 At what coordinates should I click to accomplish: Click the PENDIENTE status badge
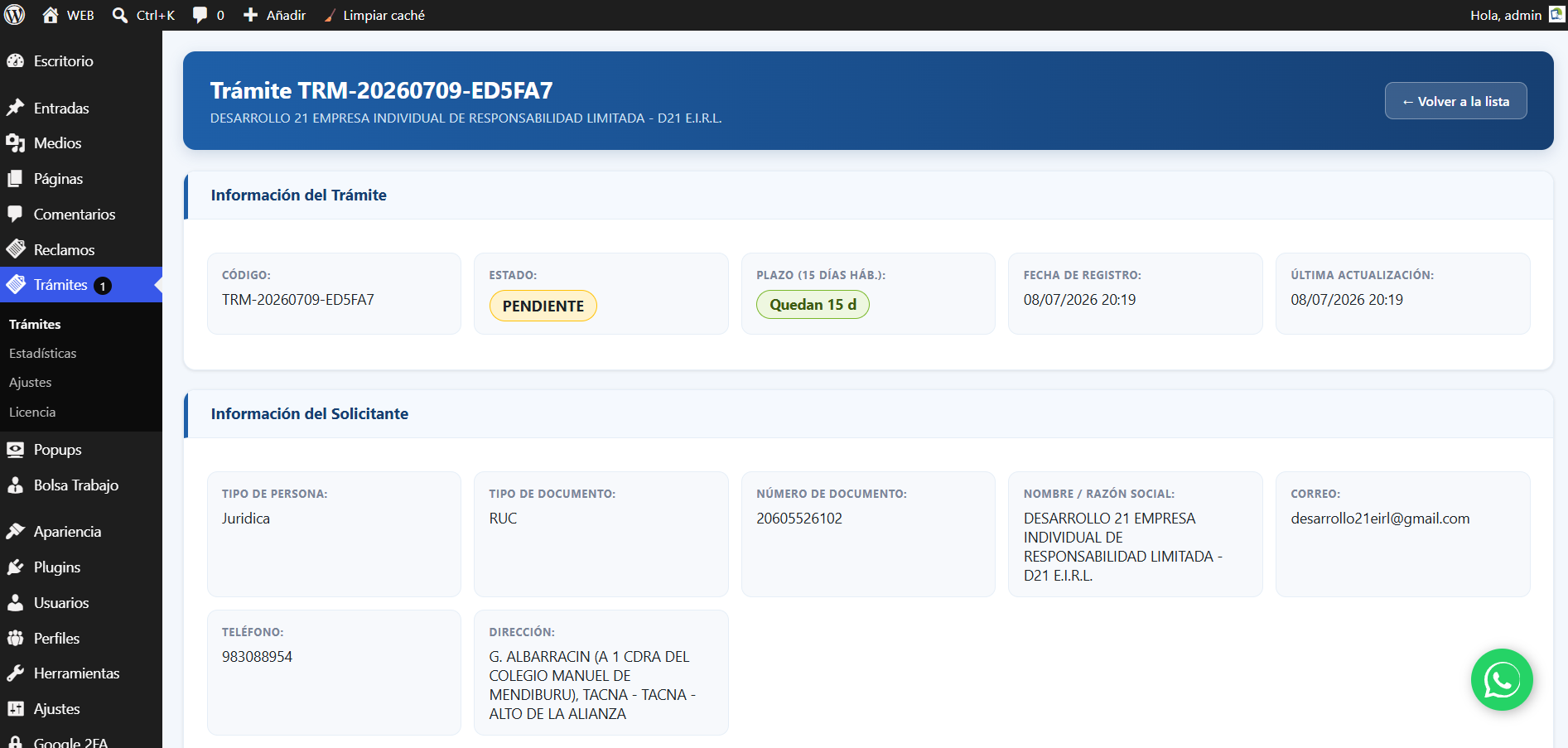pyautogui.click(x=543, y=306)
